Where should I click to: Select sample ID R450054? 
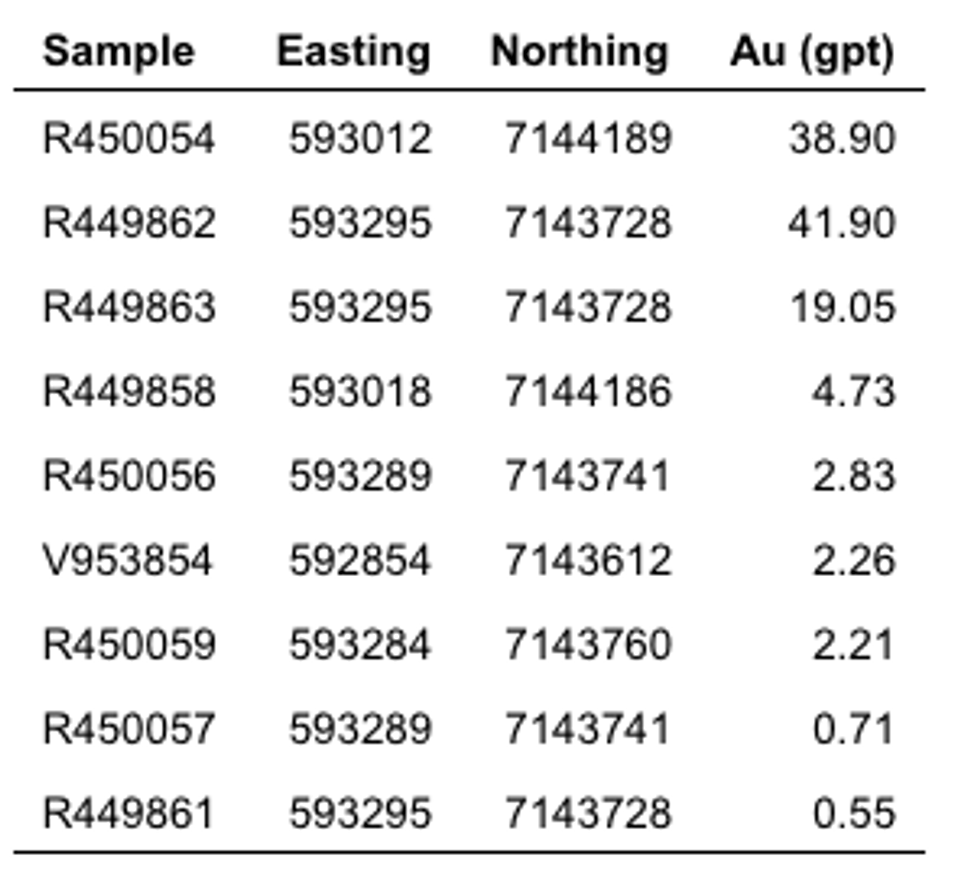click(129, 139)
